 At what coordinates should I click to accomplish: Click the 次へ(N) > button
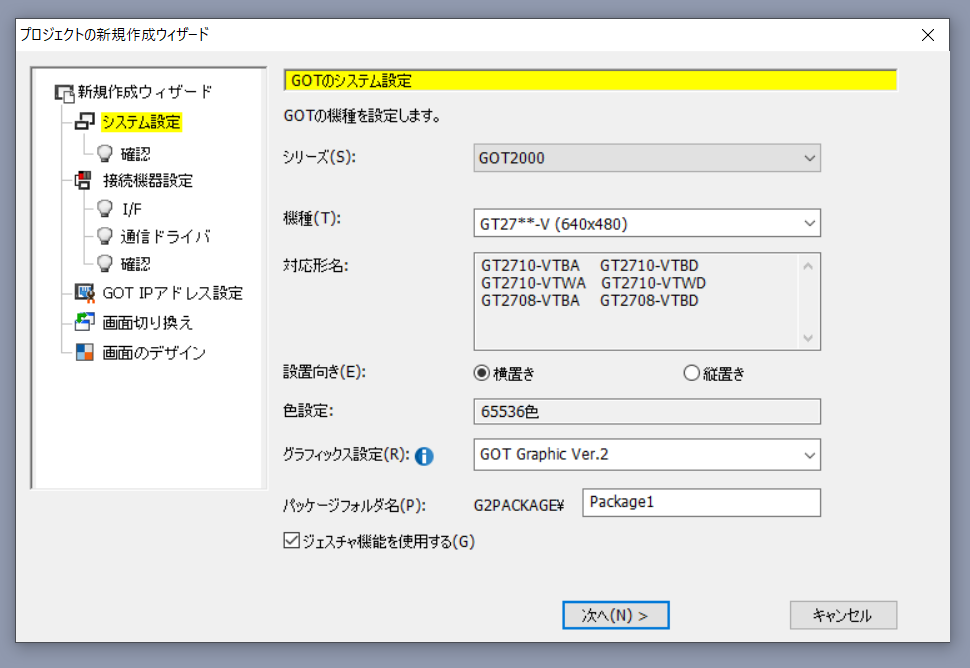(616, 615)
